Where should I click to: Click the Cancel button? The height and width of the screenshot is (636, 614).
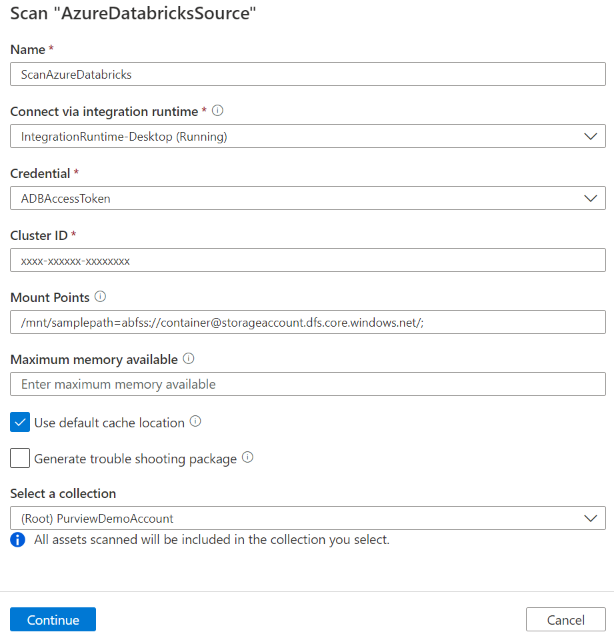565,620
